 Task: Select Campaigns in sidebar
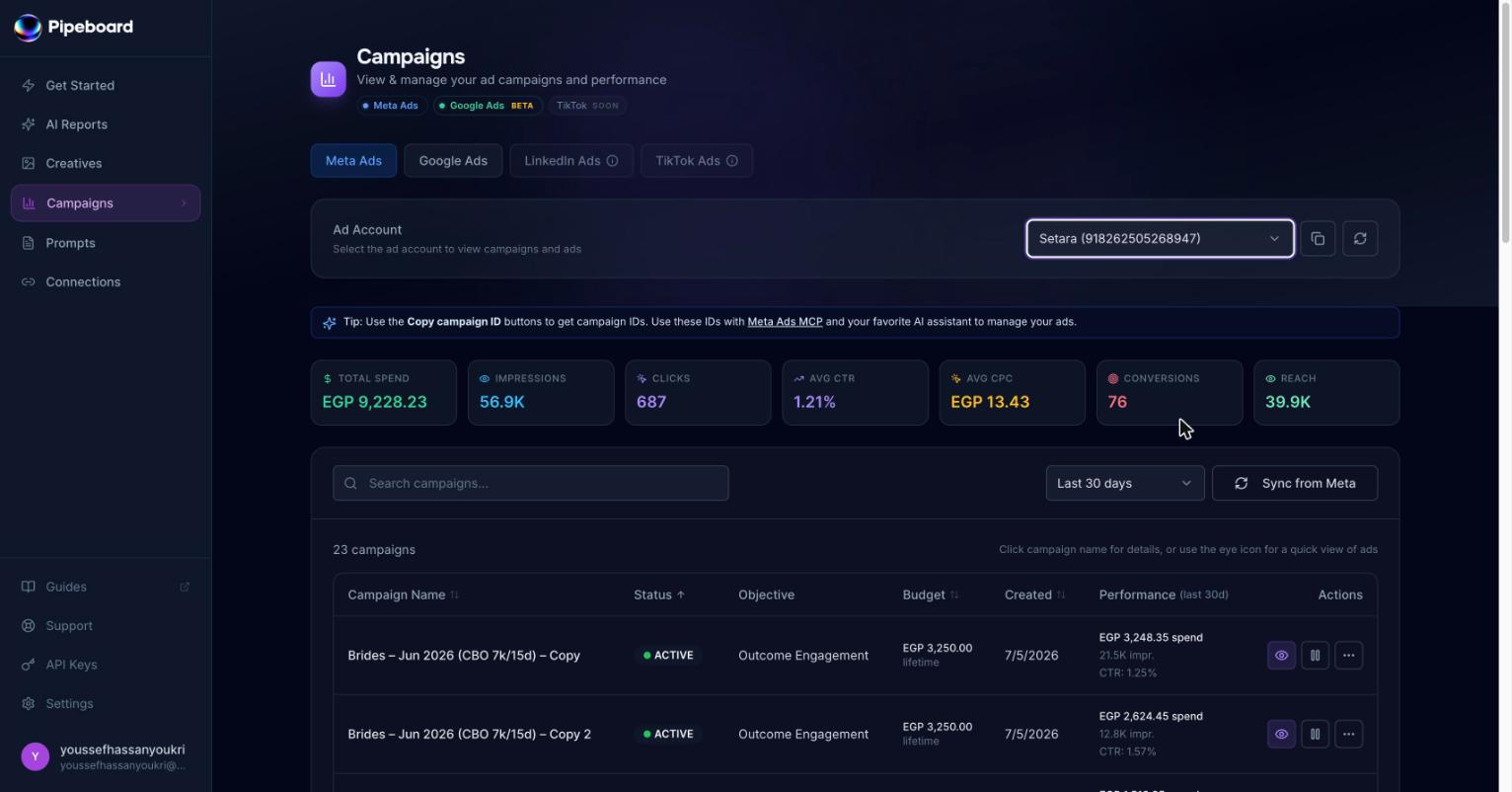click(x=106, y=202)
